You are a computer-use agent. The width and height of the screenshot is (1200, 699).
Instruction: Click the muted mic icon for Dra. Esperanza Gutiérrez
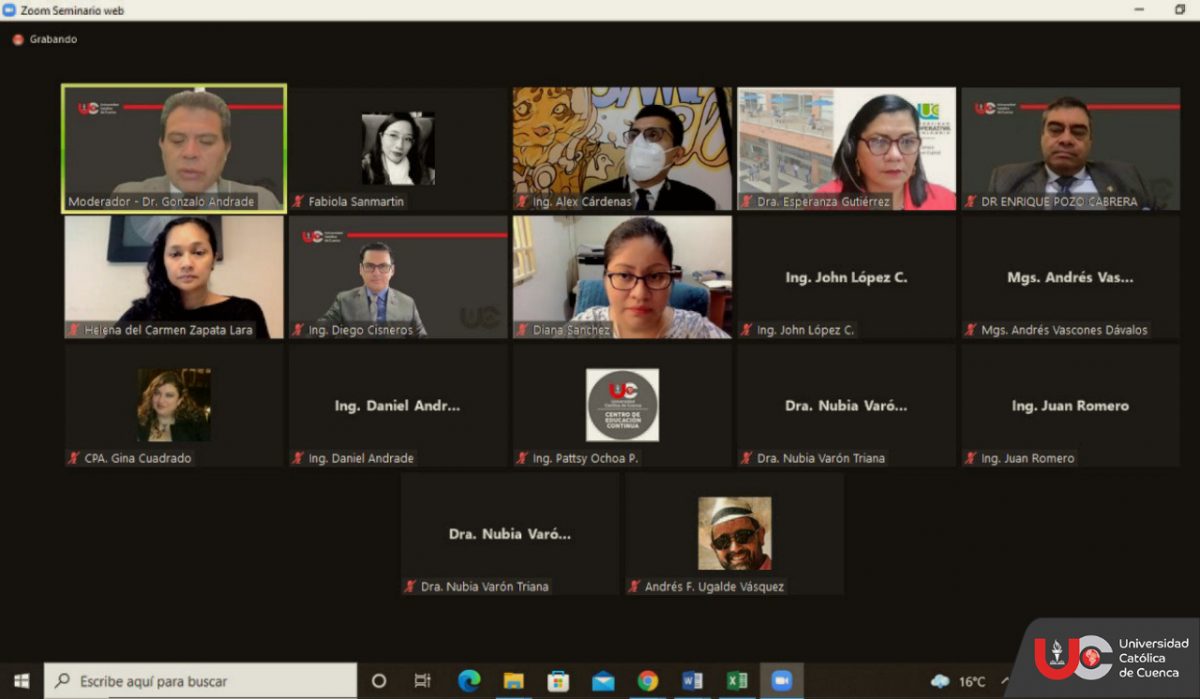[x=746, y=202]
